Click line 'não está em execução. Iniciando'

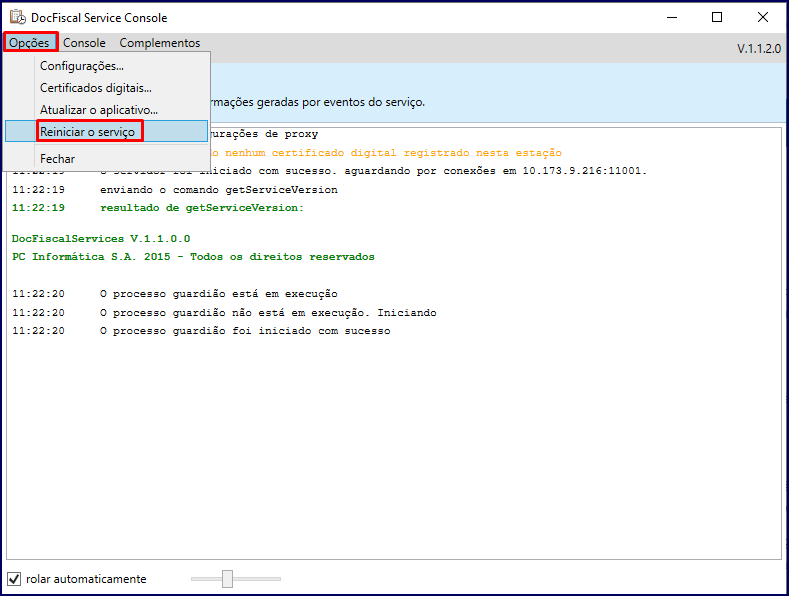(268, 313)
